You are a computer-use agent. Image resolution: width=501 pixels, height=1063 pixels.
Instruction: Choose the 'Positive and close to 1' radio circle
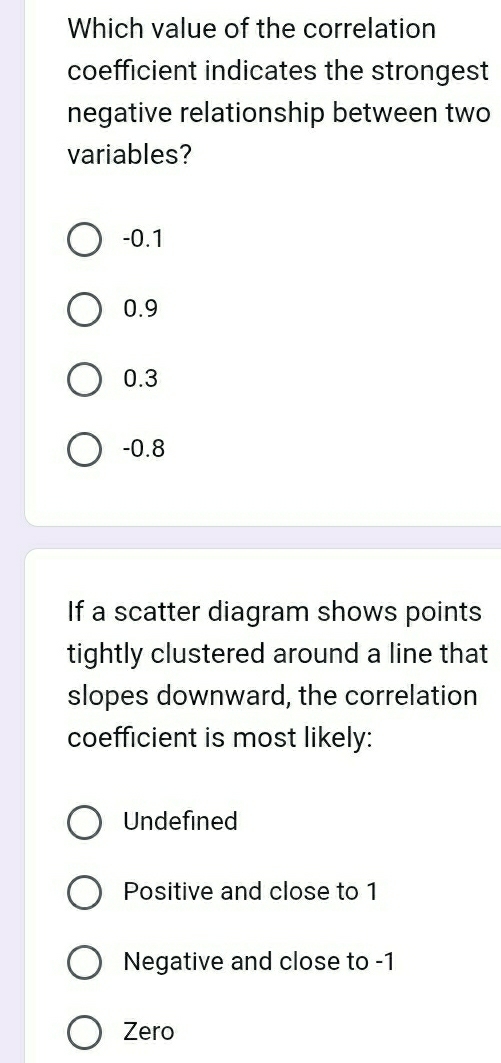(x=84, y=892)
